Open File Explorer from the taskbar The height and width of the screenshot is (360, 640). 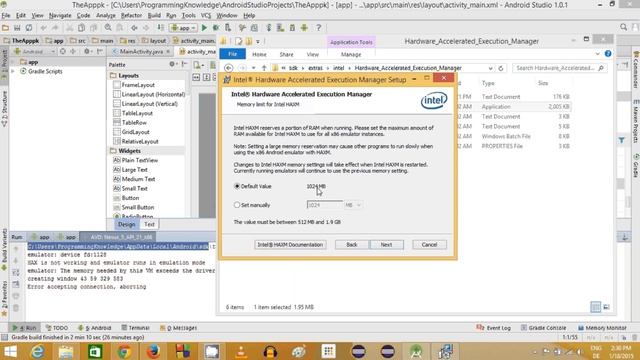pyautogui.click(x=66, y=351)
